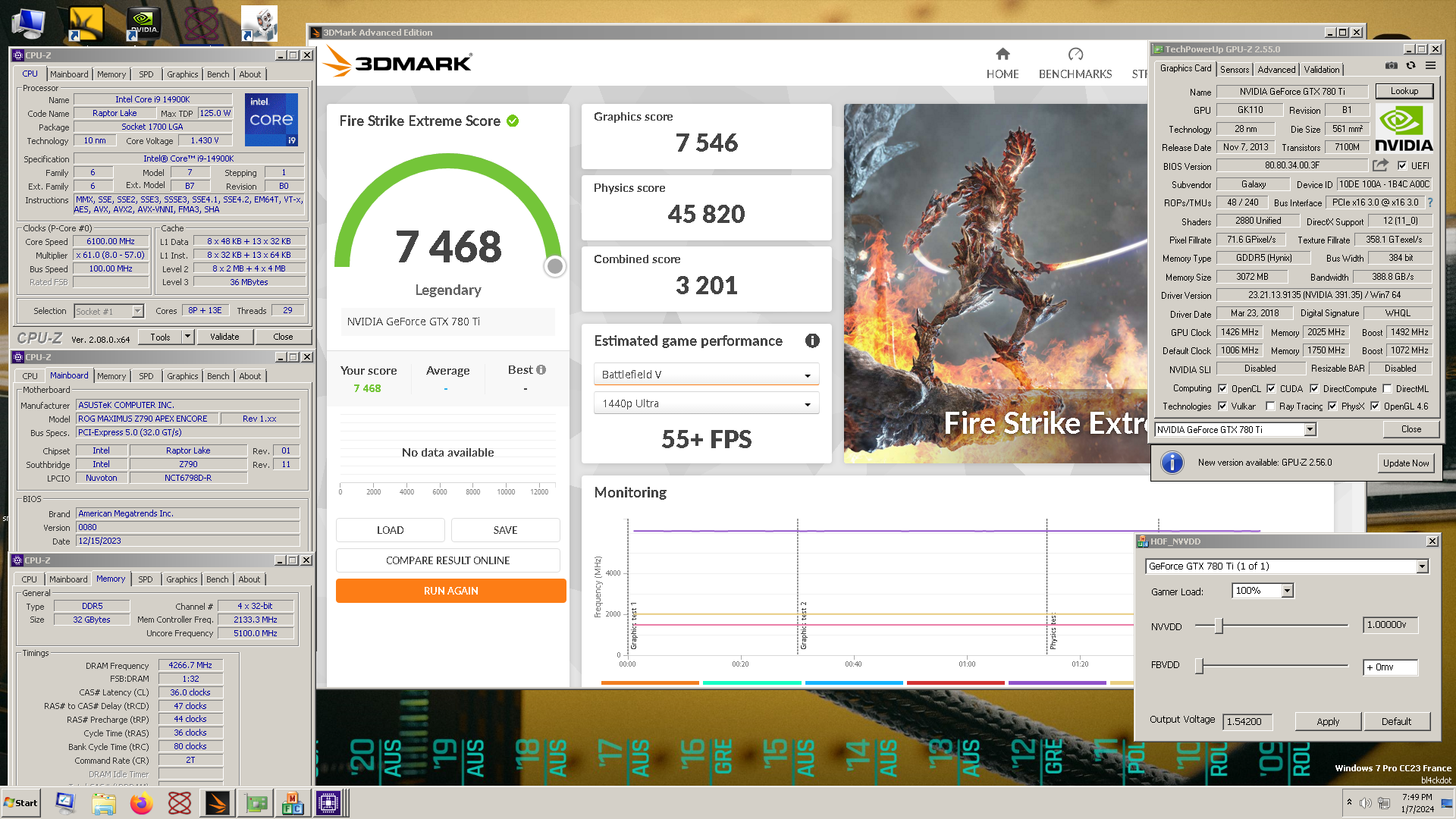Switch to CPU-Z purple chip taskbar icon
The height and width of the screenshot is (819, 1456).
pos(328,803)
